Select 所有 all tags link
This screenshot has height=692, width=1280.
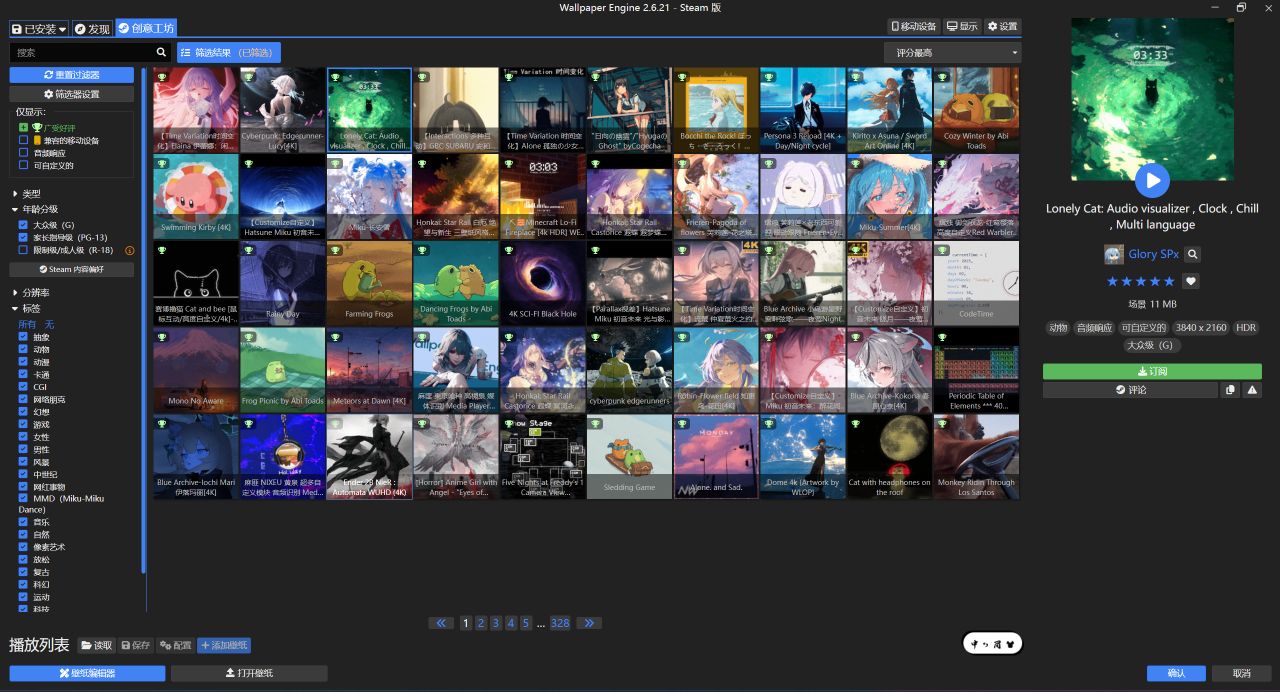point(27,324)
